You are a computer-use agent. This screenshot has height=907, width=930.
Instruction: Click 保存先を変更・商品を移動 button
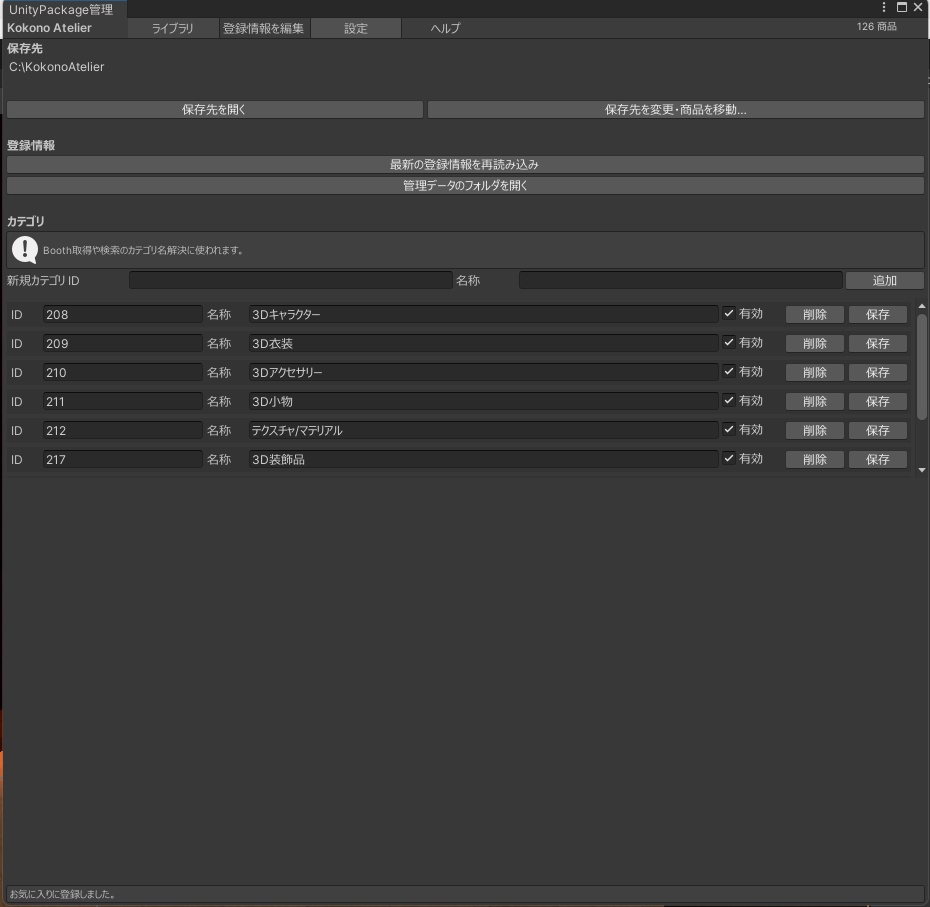676,109
